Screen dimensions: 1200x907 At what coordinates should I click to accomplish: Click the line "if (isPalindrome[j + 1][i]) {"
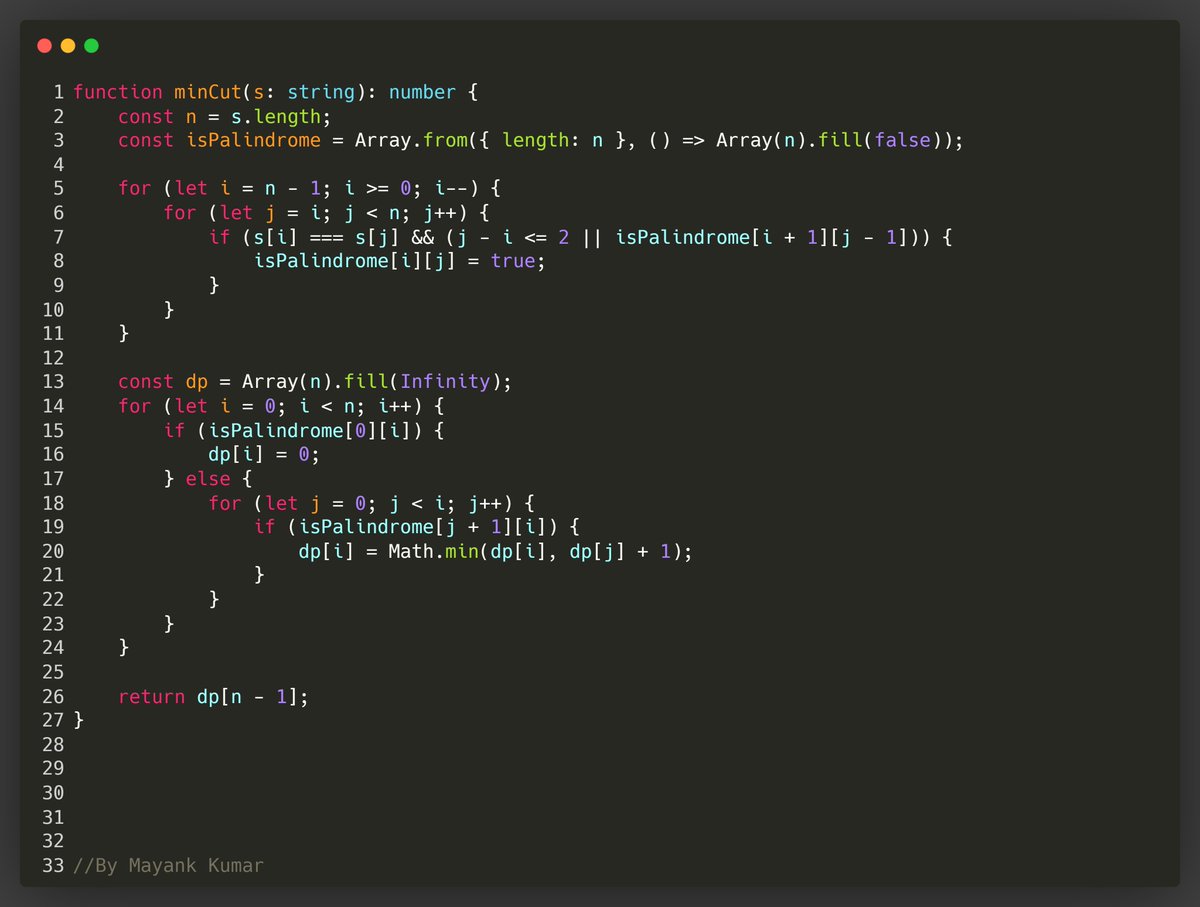coord(415,527)
